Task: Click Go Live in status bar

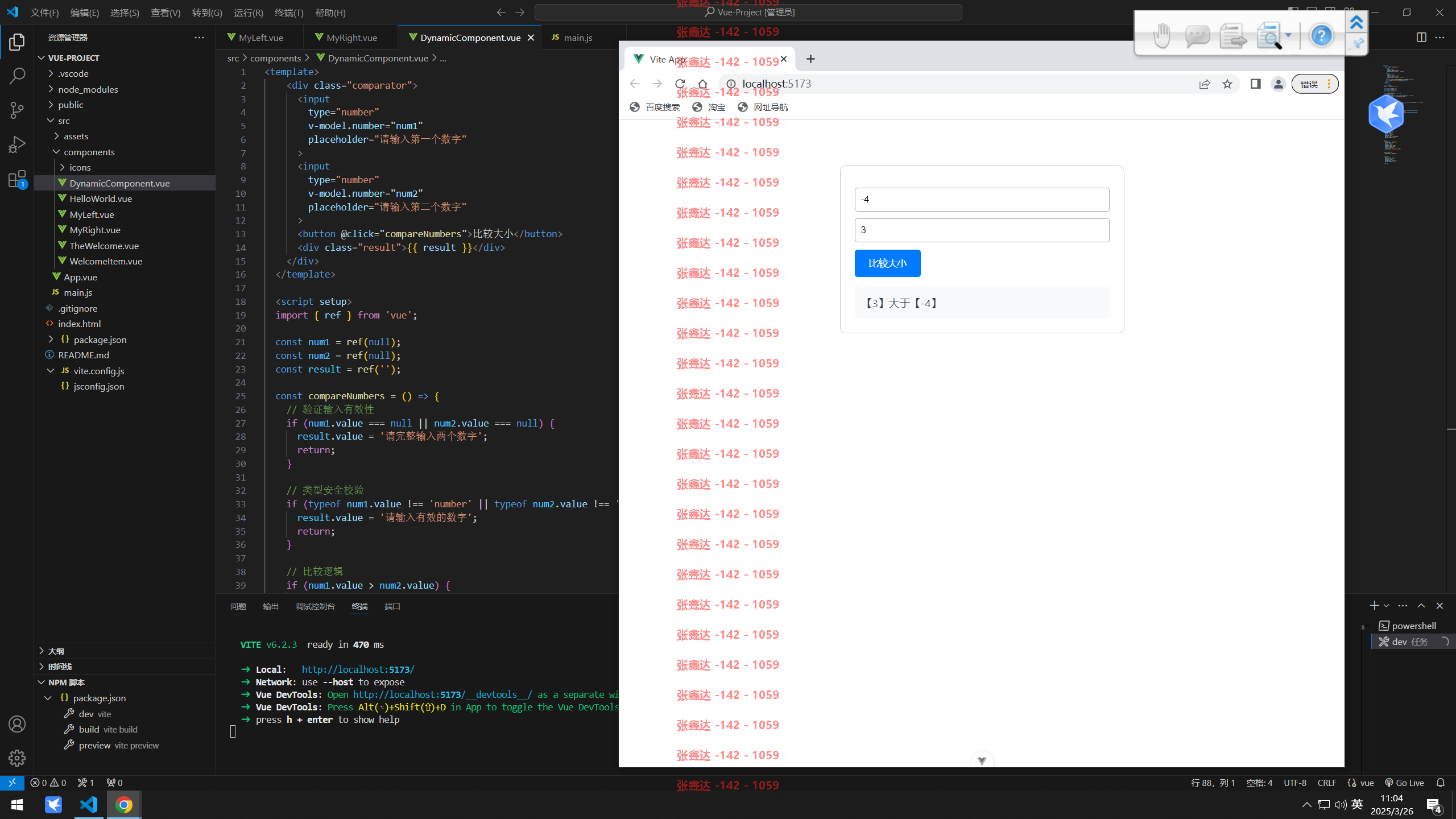Action: click(x=1404, y=783)
